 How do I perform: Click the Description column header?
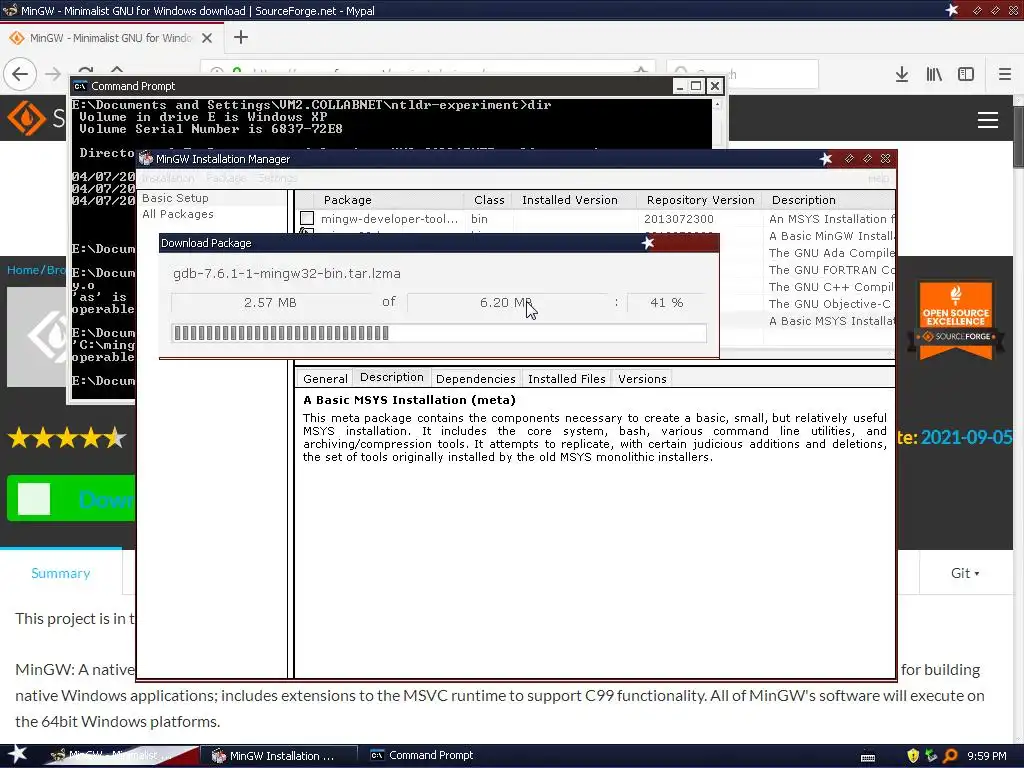pos(828,200)
